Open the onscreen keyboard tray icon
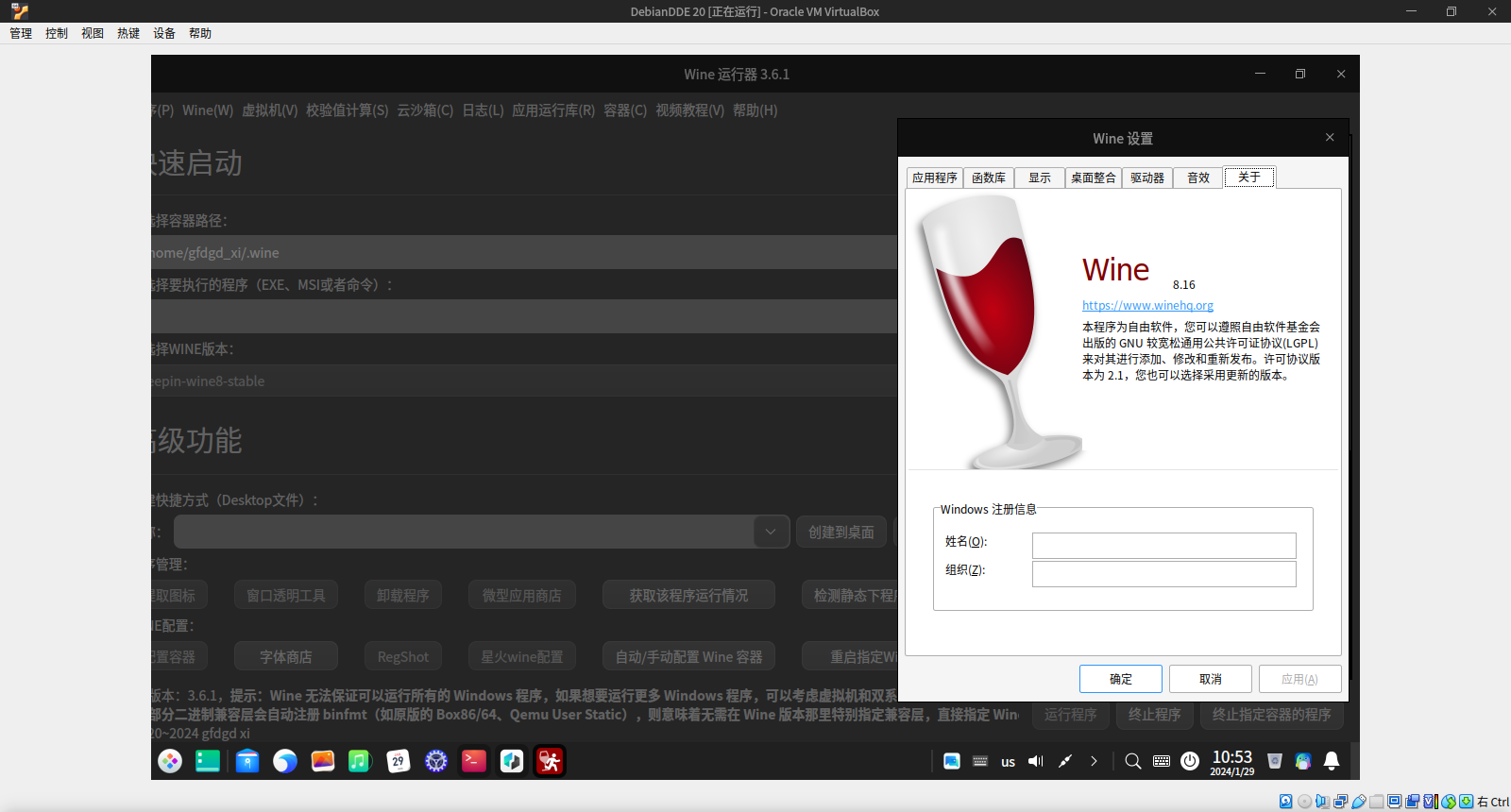This screenshot has height=812, width=1511. coord(1162,761)
